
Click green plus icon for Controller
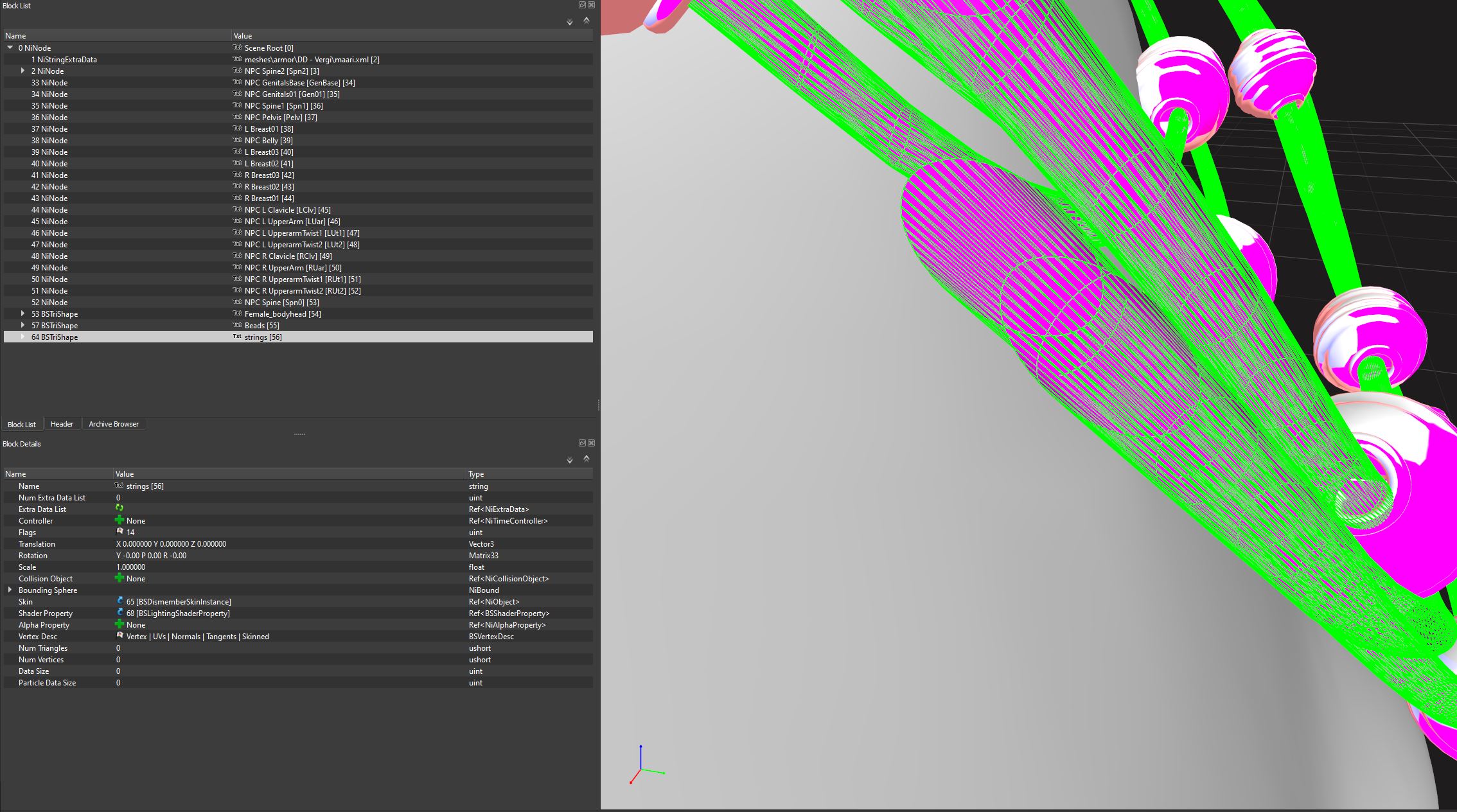click(119, 520)
